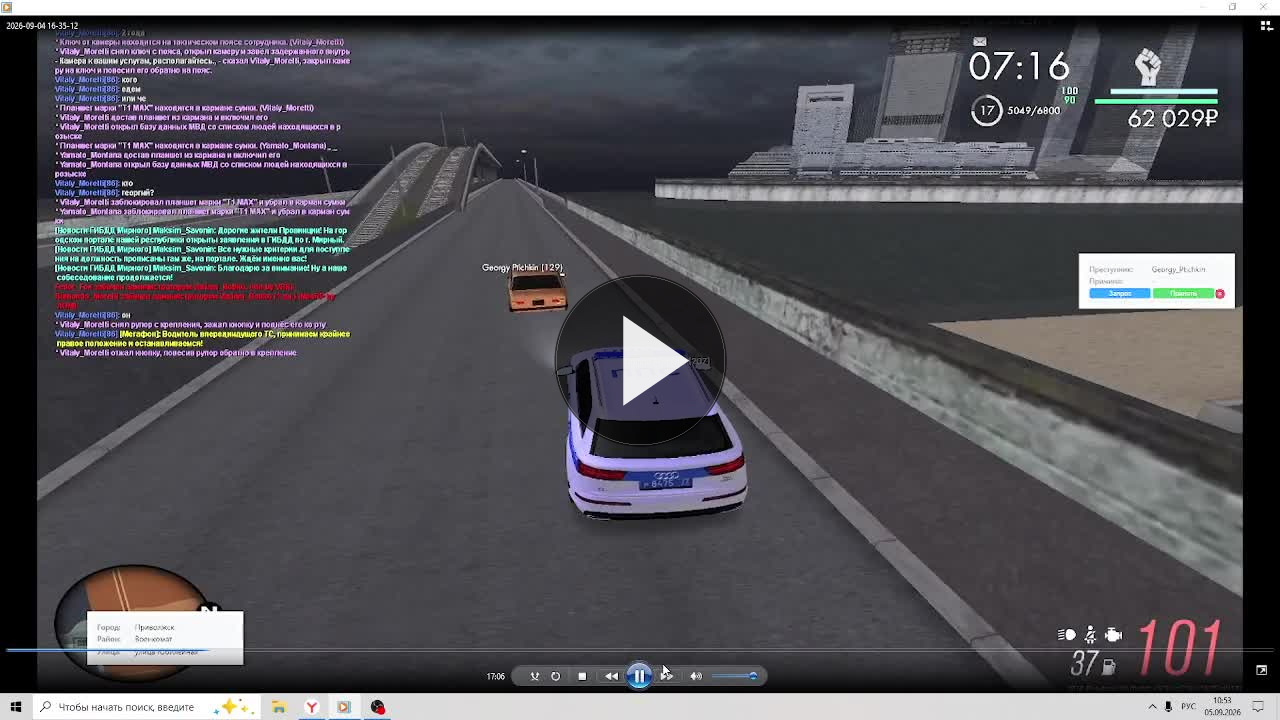The width and height of the screenshot is (1280, 720).
Task: Click the green "Принять" button in the popup
Action: (1183, 293)
